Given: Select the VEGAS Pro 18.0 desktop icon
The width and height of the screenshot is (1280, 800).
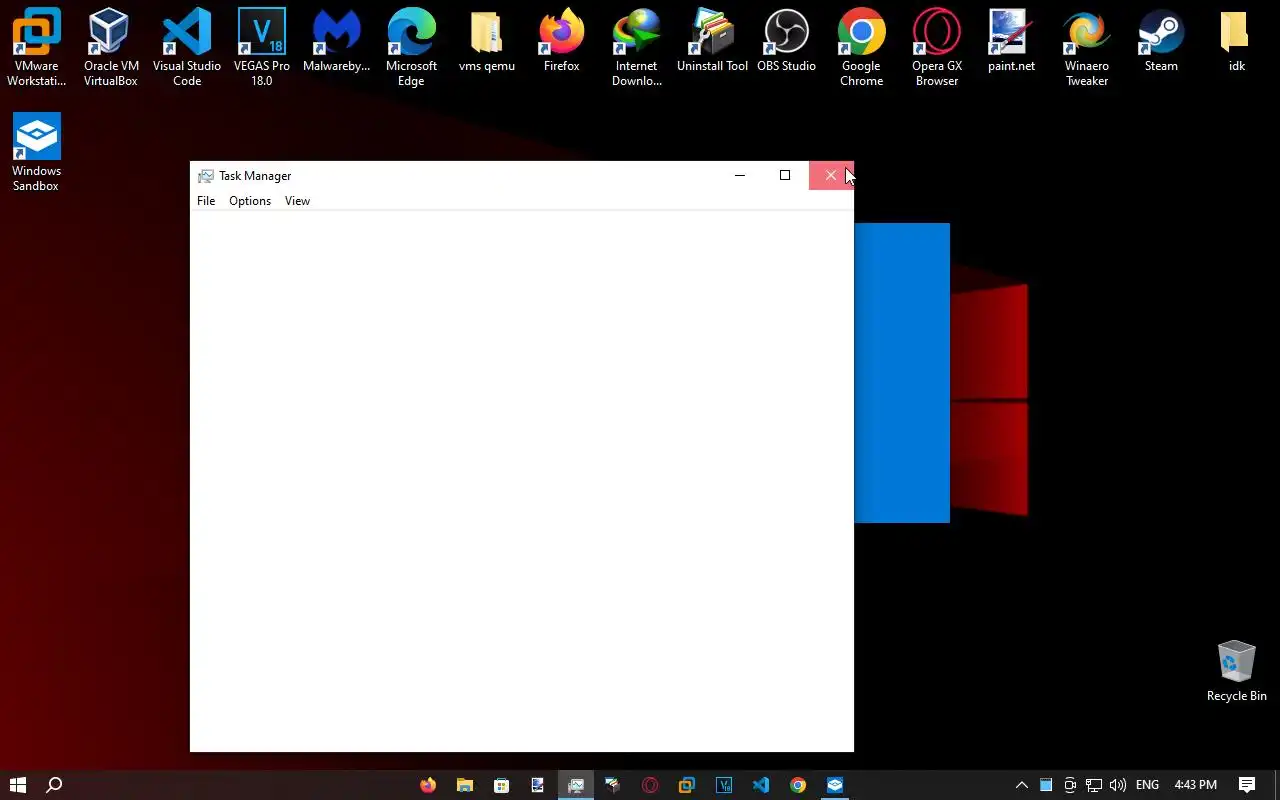Looking at the screenshot, I should [x=261, y=46].
